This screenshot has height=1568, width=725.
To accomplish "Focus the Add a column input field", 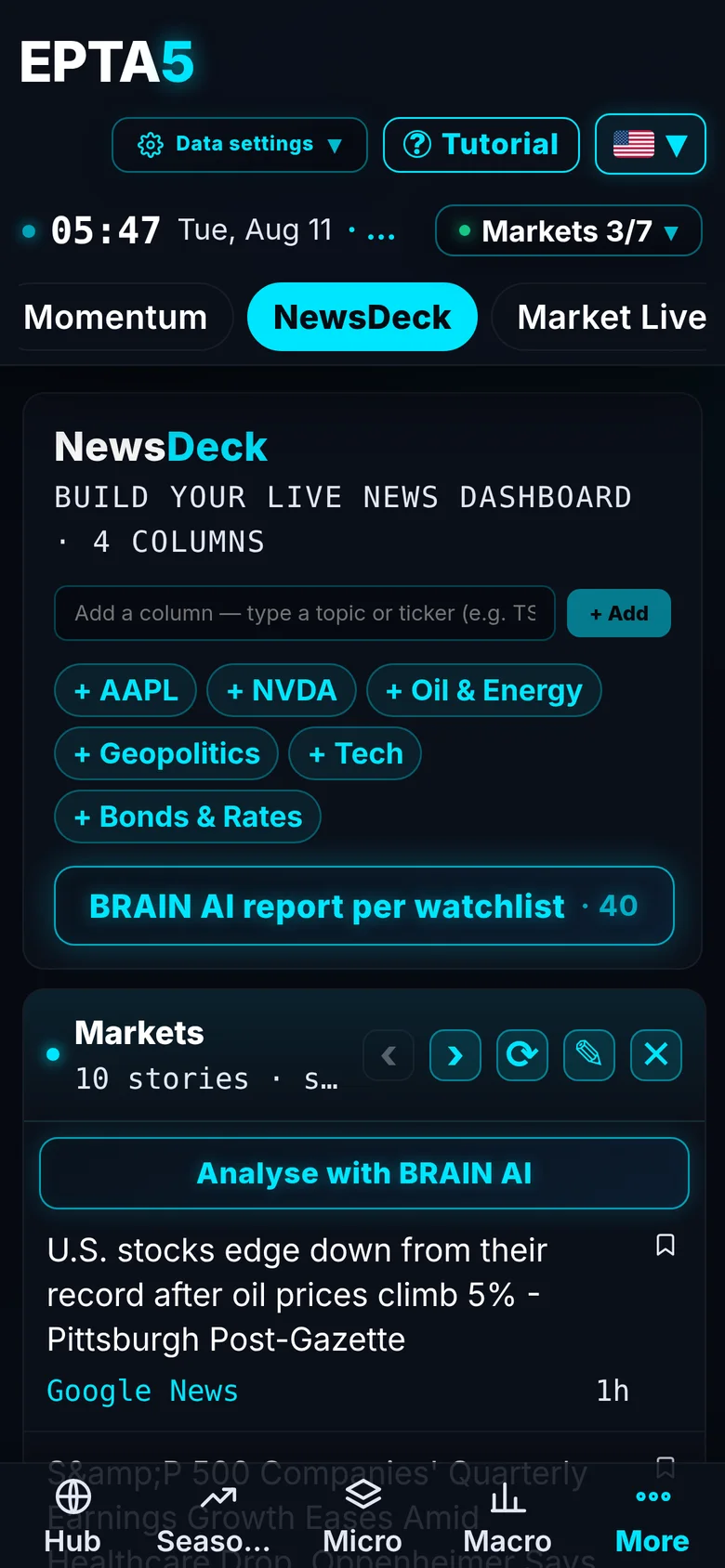I will pos(305,613).
